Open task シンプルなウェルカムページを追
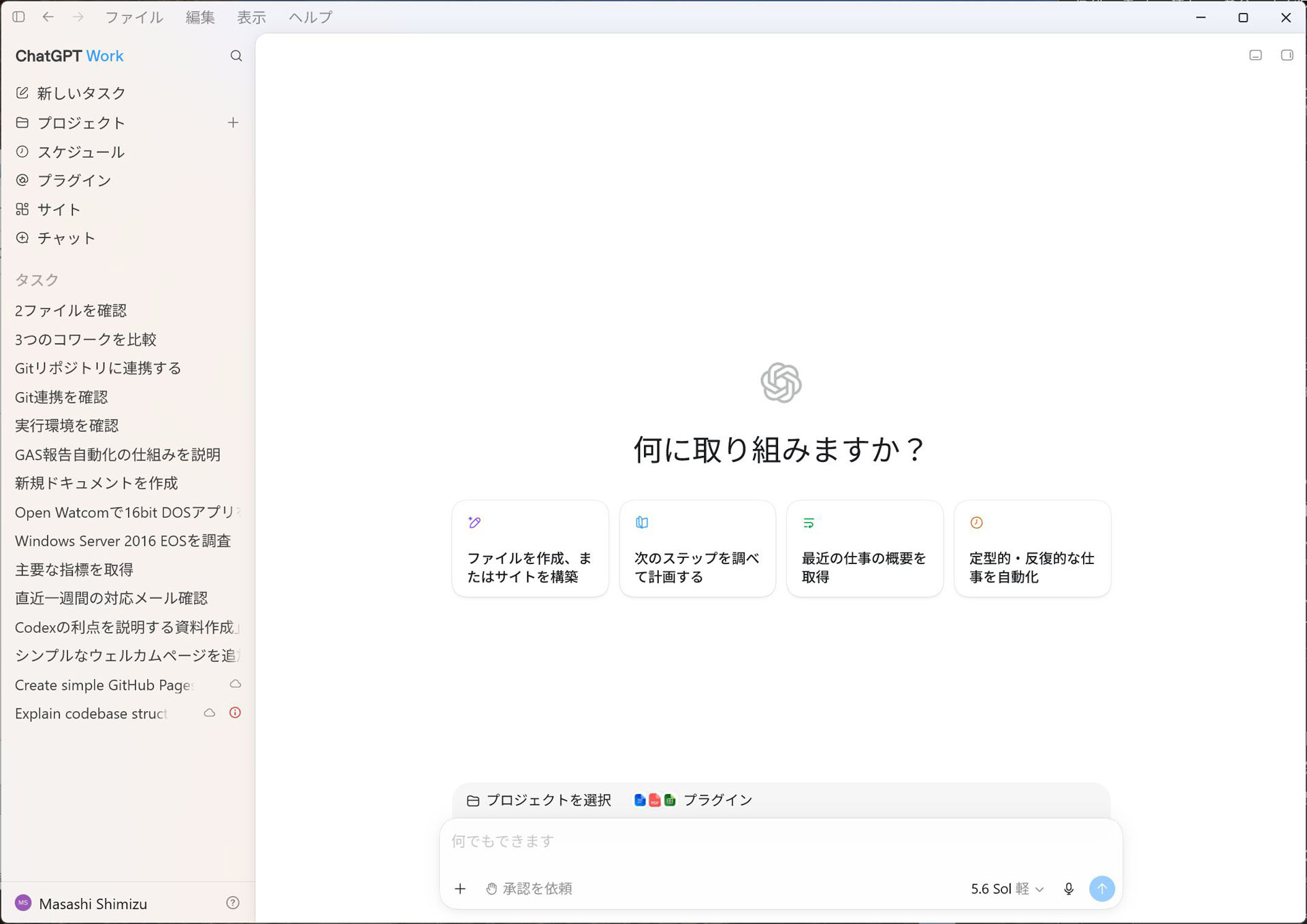Image resolution: width=1307 pixels, height=924 pixels. pyautogui.click(x=127, y=656)
